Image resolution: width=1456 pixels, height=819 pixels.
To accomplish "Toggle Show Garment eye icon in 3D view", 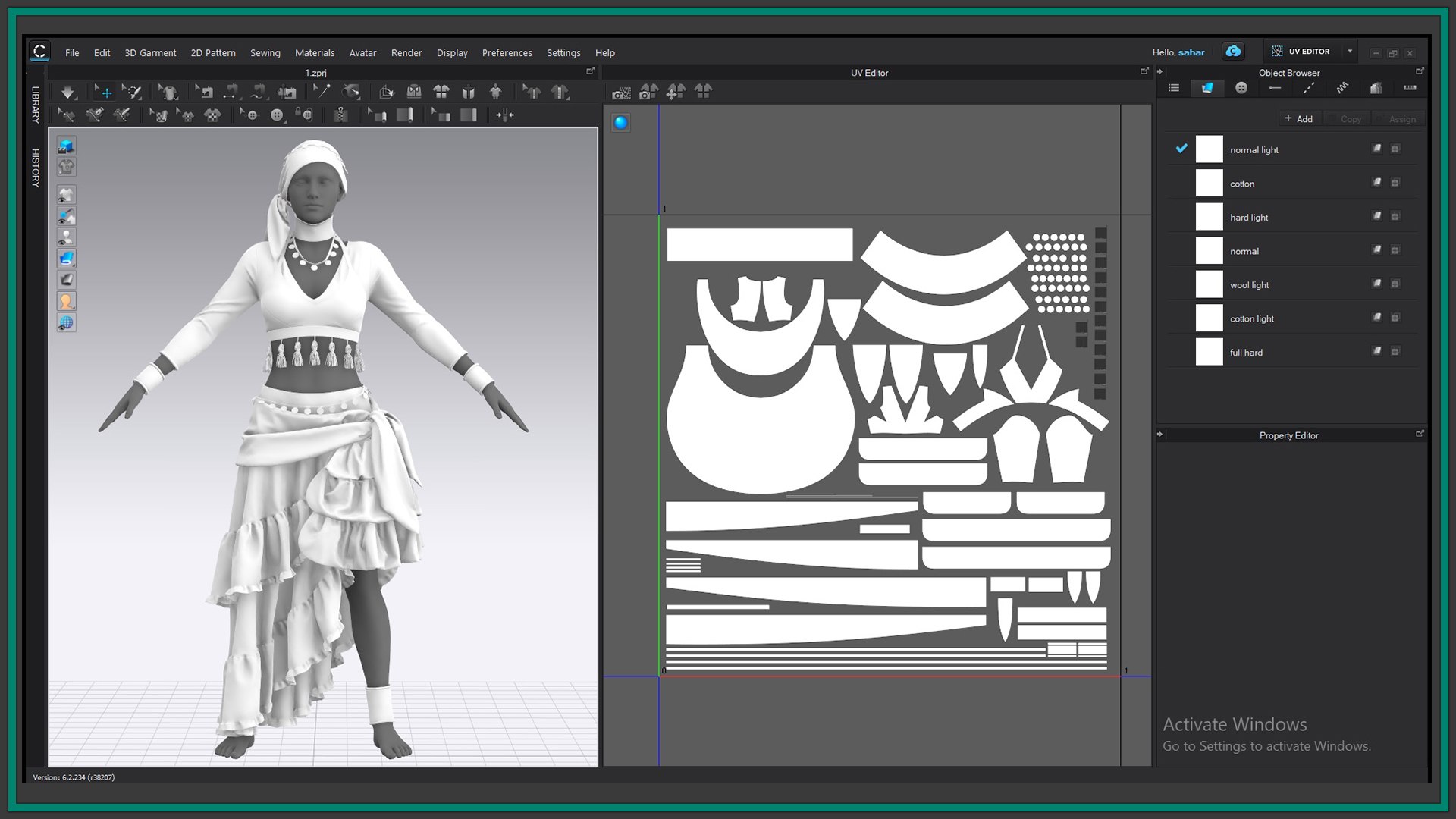I will click(x=67, y=195).
